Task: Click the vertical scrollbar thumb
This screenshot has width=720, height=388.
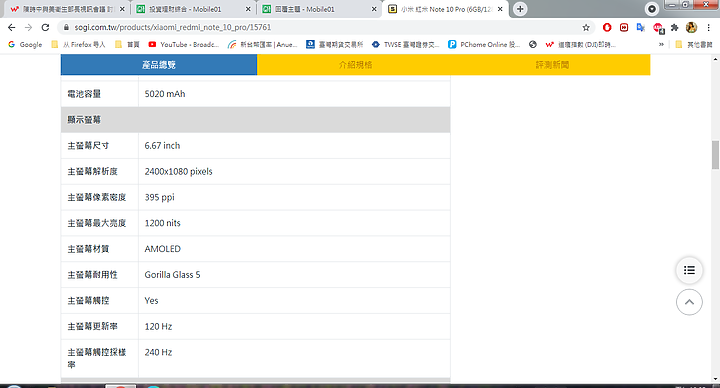Action: pos(715,155)
